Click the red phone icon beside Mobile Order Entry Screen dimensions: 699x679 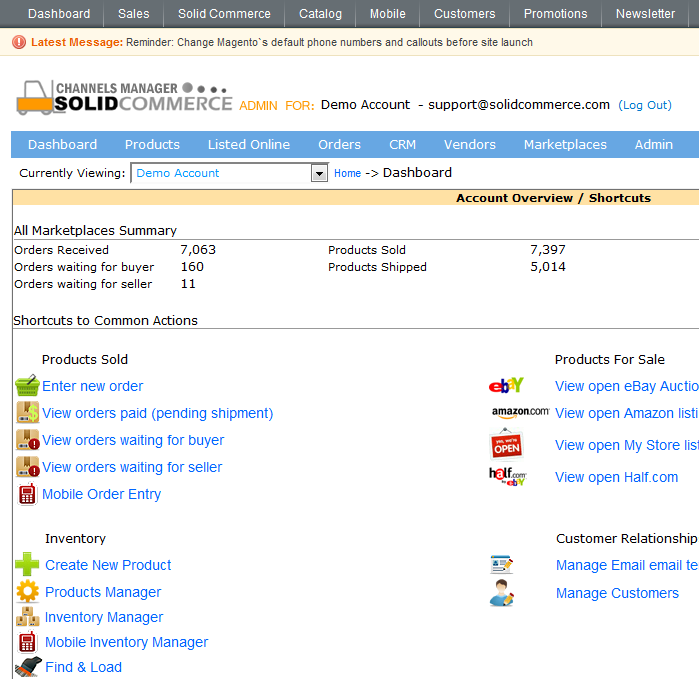click(x=27, y=494)
